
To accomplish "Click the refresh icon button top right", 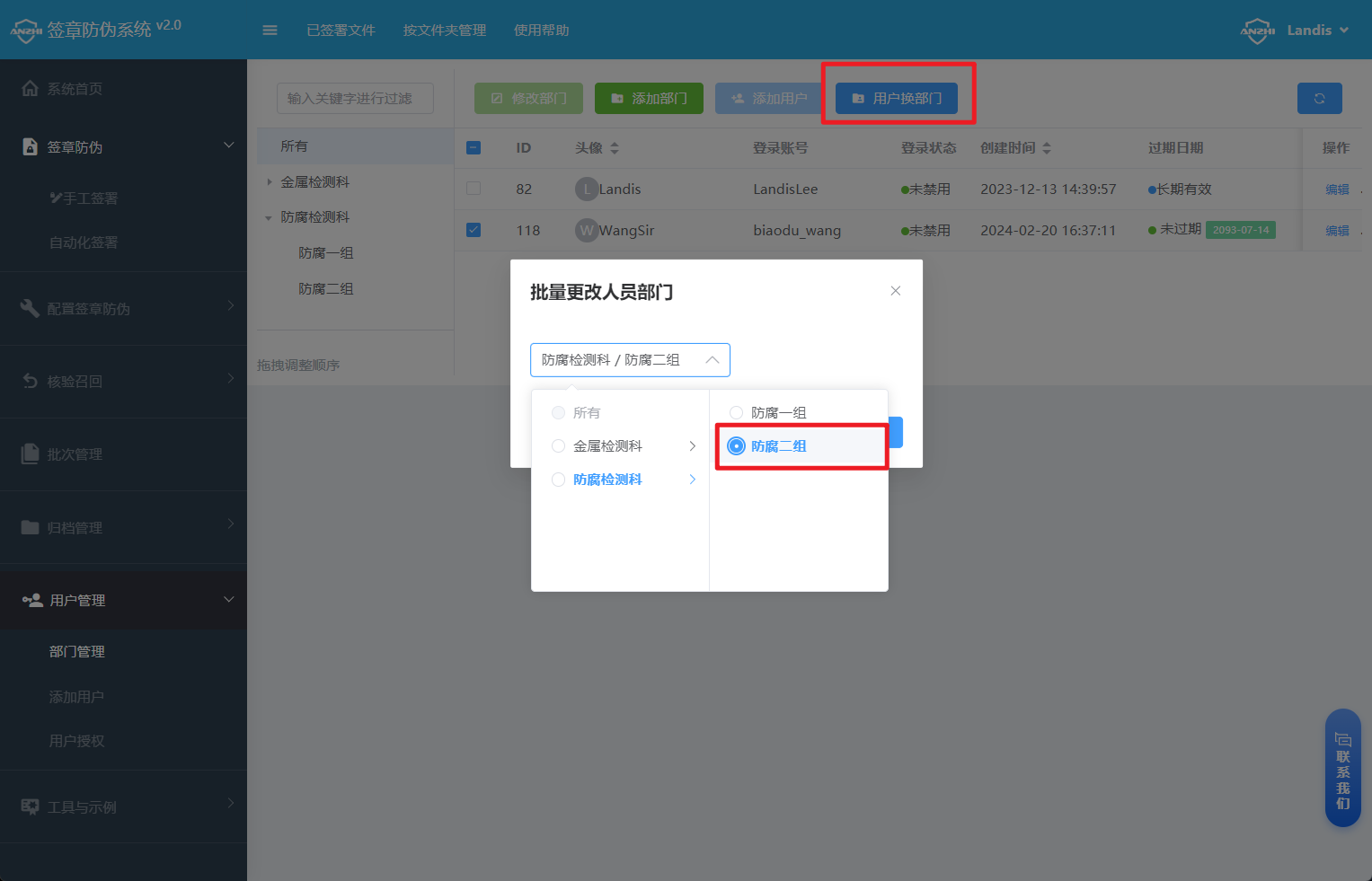I will (1319, 98).
